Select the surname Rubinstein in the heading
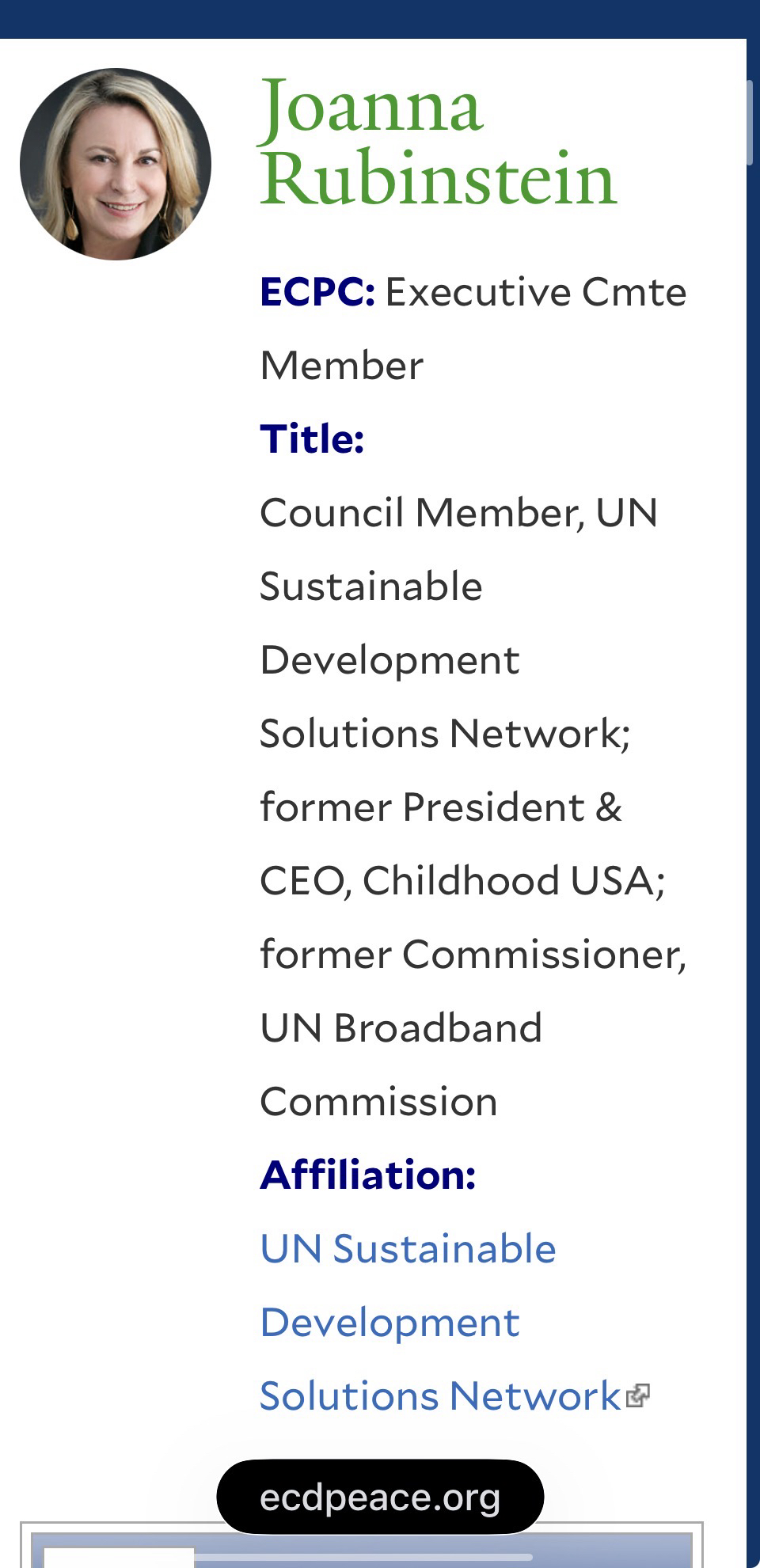The image size is (760, 1568). (x=438, y=179)
